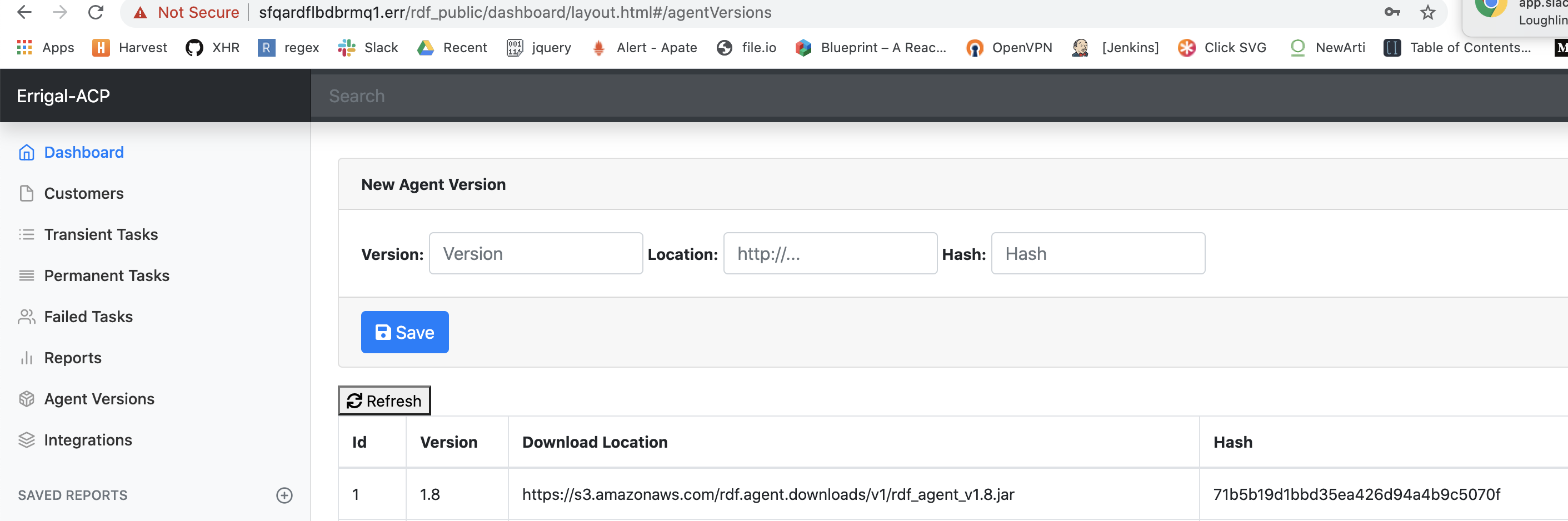Image resolution: width=1568 pixels, height=521 pixels.
Task: Select Integrations from the sidebar
Action: (88, 440)
